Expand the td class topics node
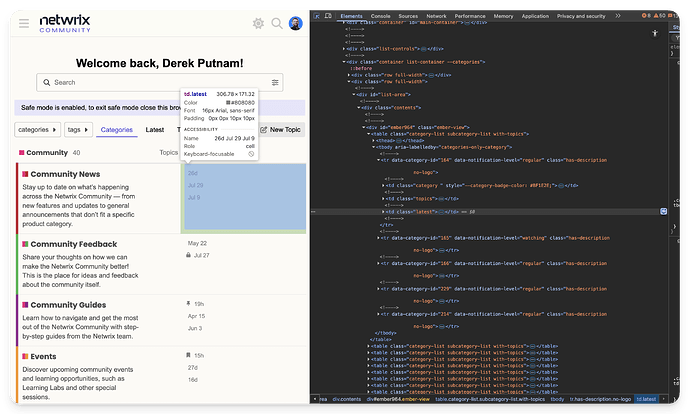The image size is (690, 414). click(383, 199)
